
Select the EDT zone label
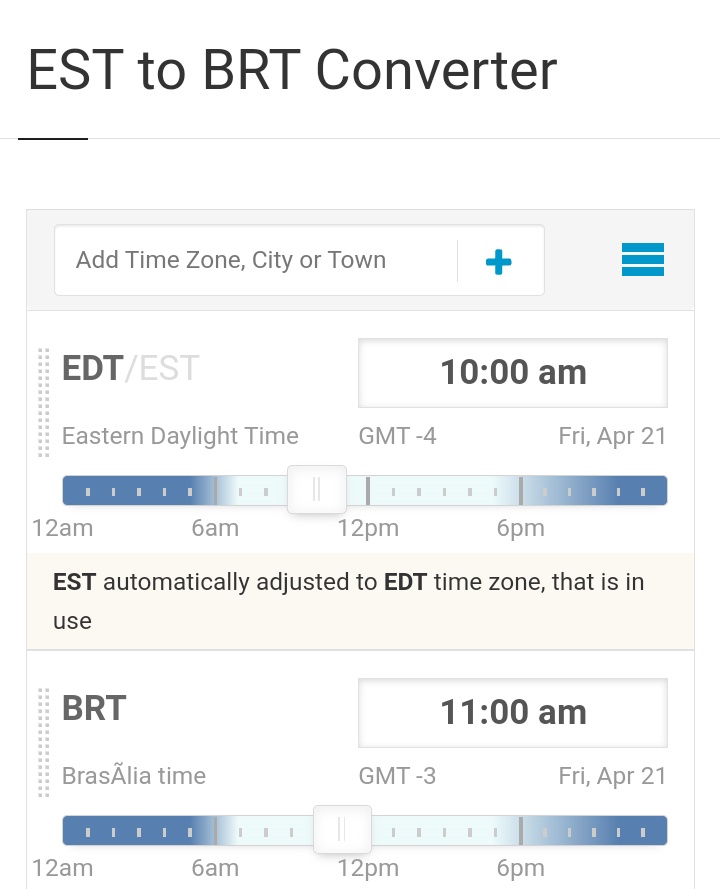[92, 368]
